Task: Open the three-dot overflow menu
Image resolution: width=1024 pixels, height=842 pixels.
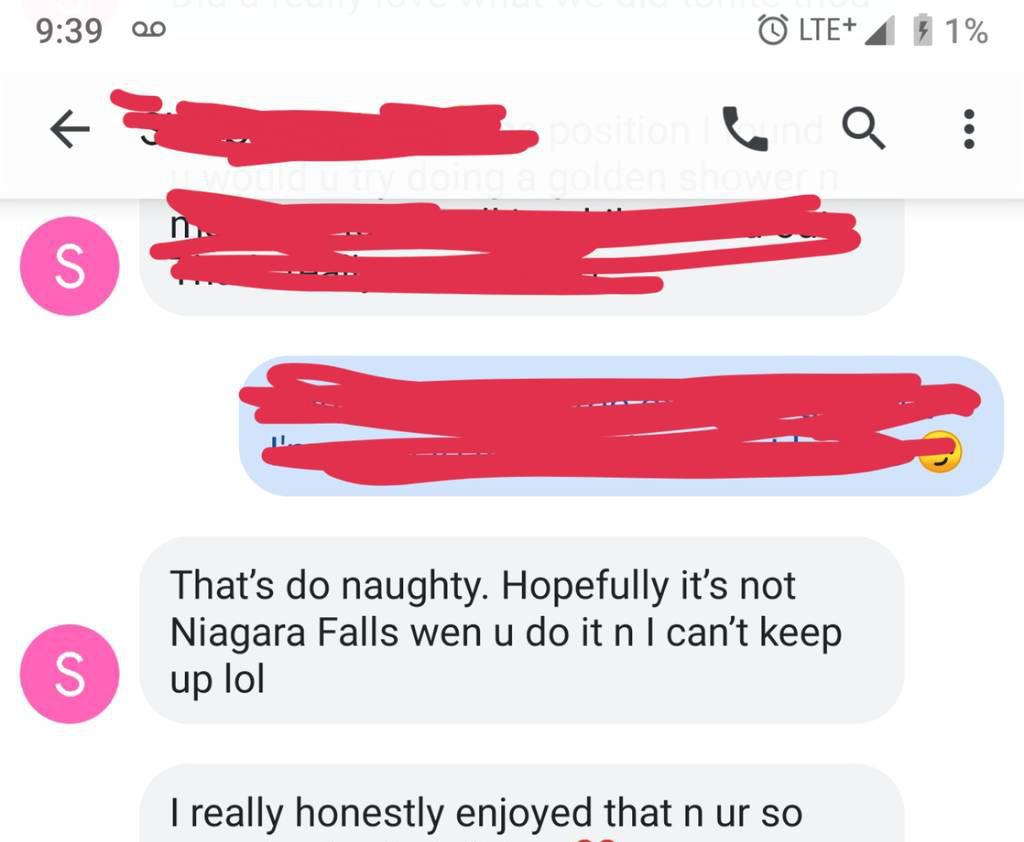Action: pos(969,129)
